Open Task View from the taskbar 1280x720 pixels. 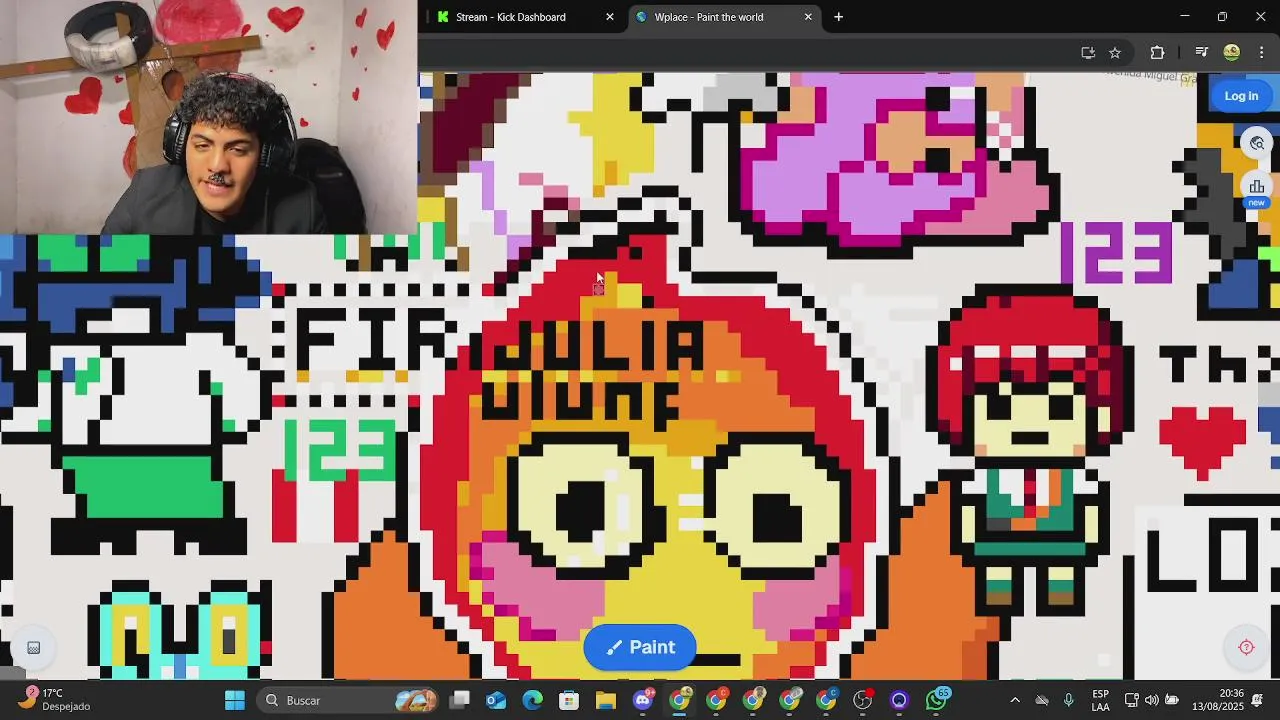pyautogui.click(x=460, y=700)
